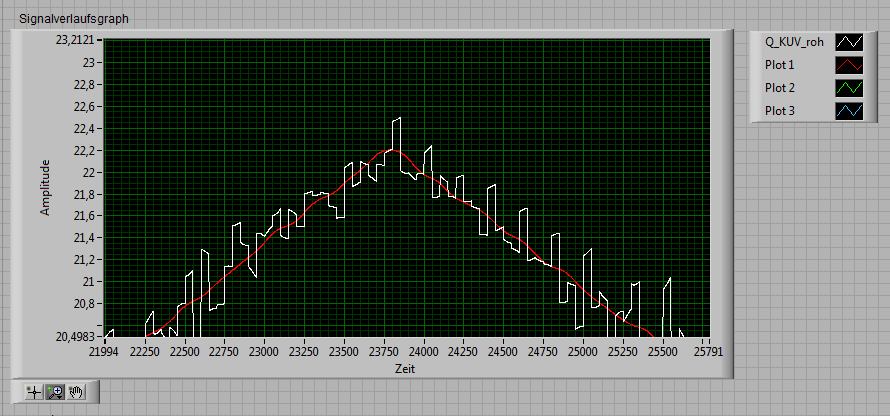Select the Plot 2 legend label
Screen dimensions: 890x416
[x=780, y=88]
